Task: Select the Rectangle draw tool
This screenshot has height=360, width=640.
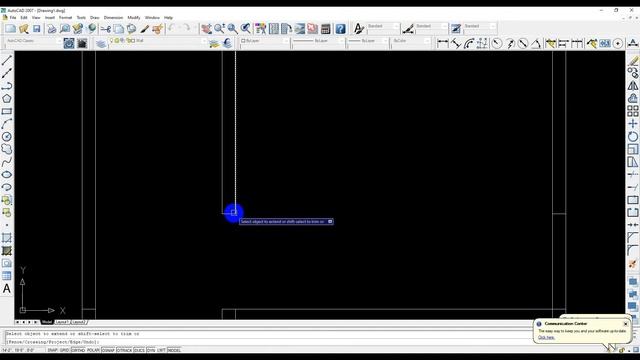Action: 7,111
